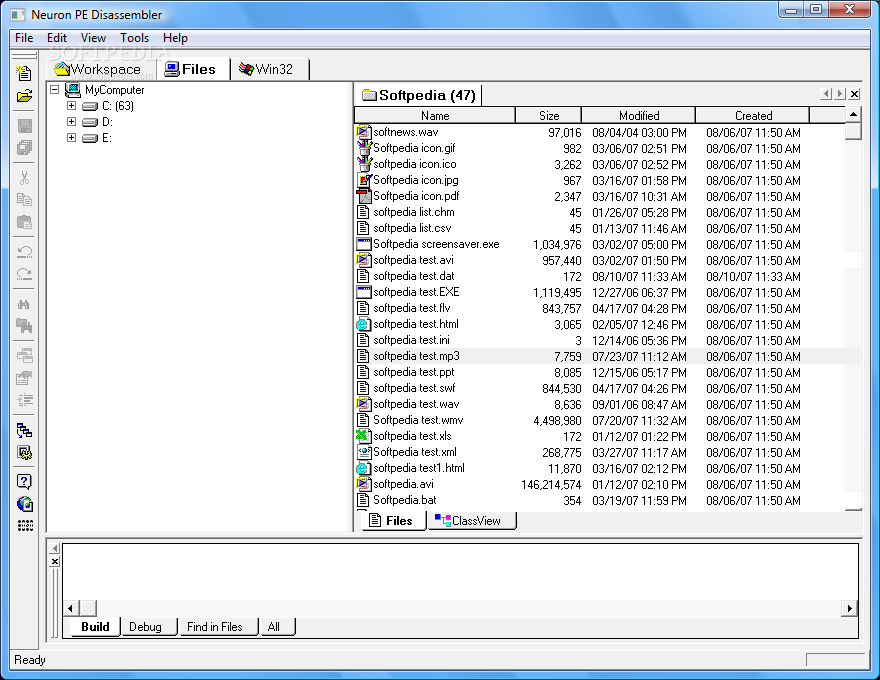Open the View menu
Image resolution: width=880 pixels, height=680 pixels.
[93, 38]
